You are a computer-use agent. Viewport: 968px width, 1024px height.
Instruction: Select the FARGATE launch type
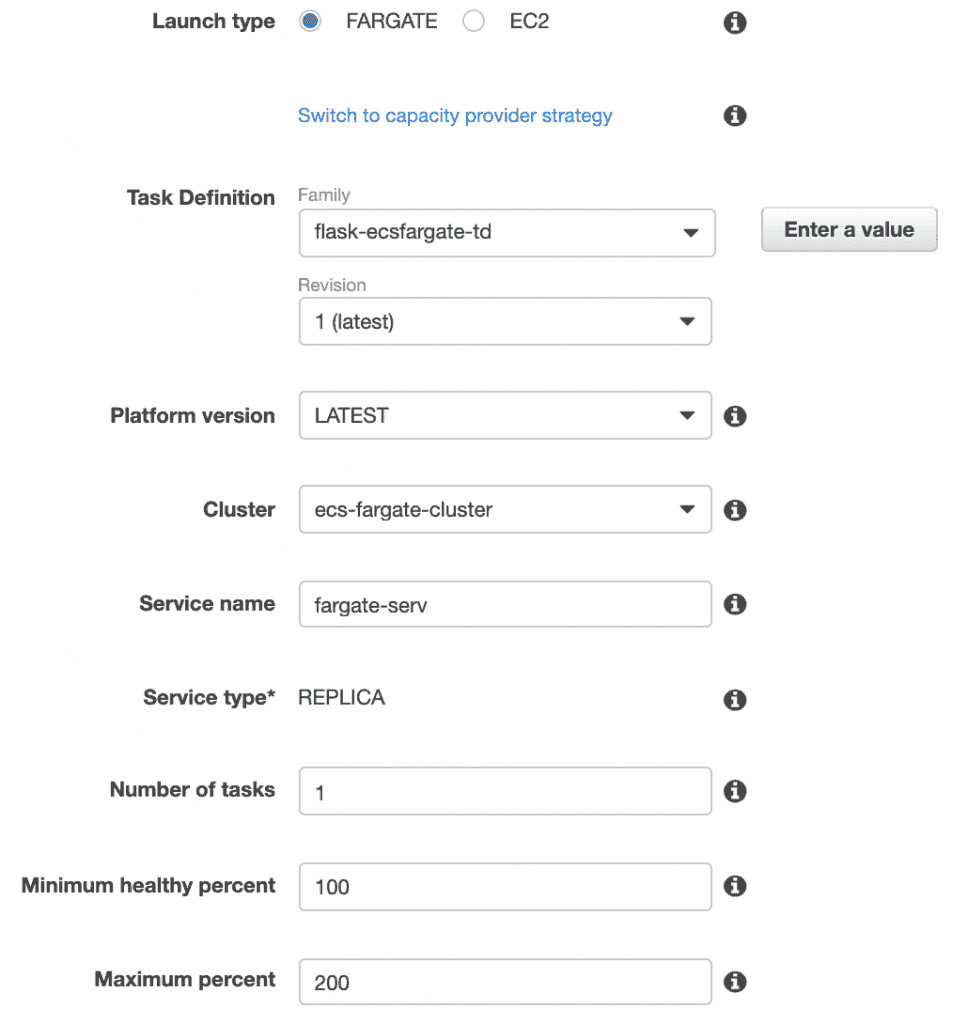pos(310,22)
